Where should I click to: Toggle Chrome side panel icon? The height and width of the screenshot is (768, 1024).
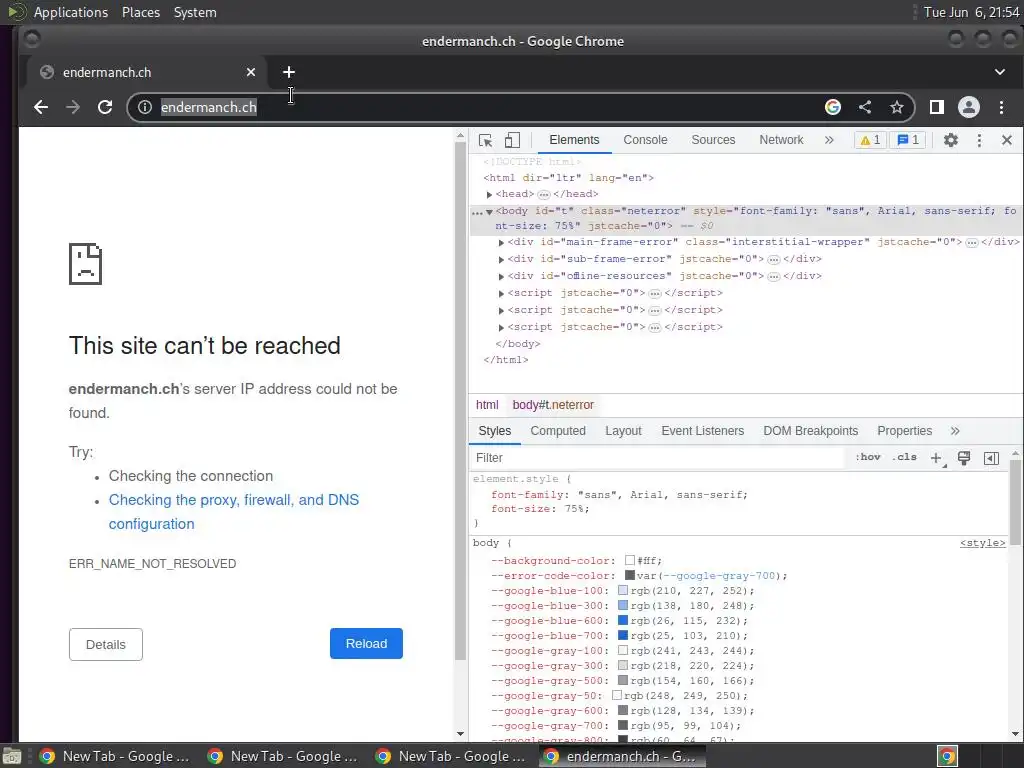pos(936,107)
